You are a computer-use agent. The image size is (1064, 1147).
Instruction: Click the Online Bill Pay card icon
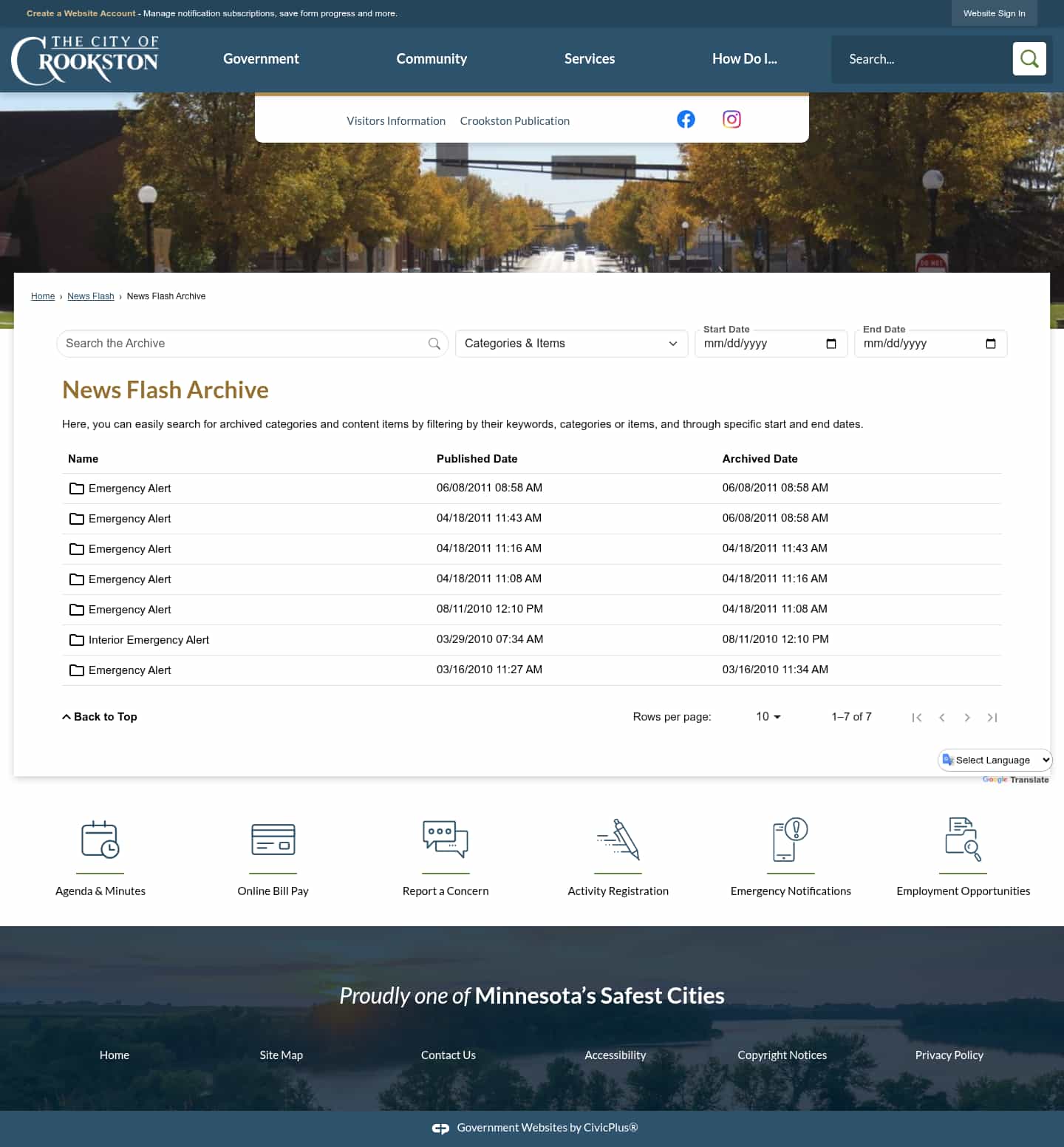(x=273, y=840)
